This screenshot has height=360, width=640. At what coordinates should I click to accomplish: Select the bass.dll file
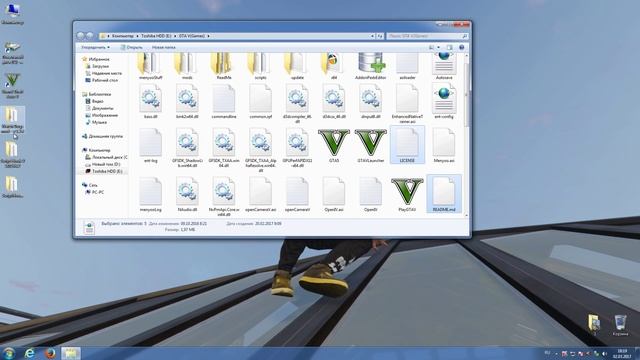click(150, 101)
